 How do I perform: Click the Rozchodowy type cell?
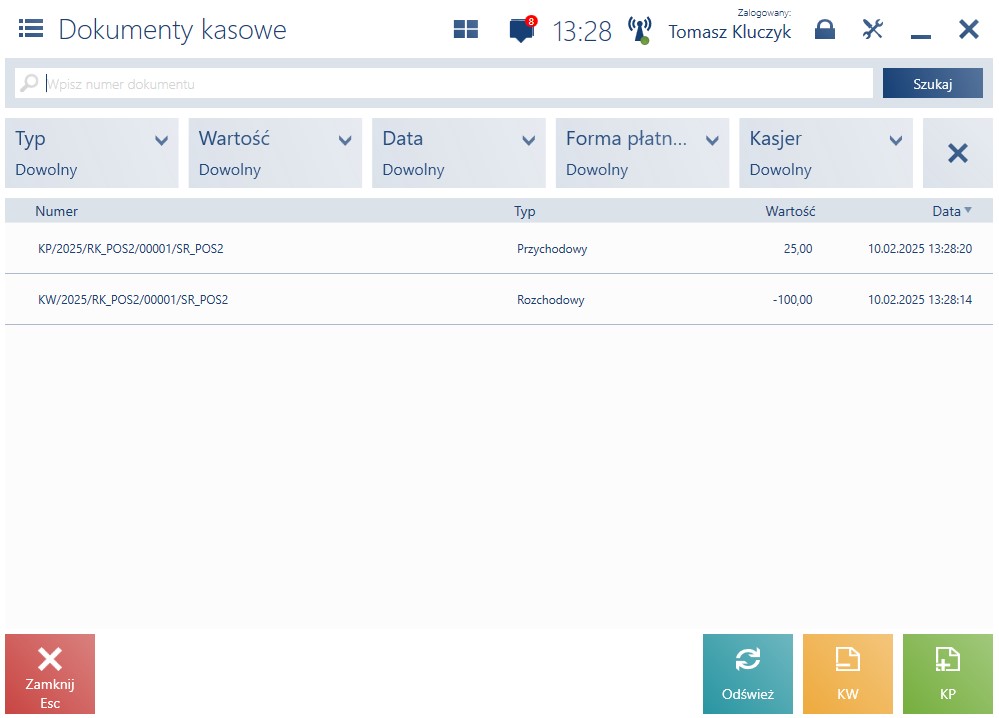(x=550, y=299)
